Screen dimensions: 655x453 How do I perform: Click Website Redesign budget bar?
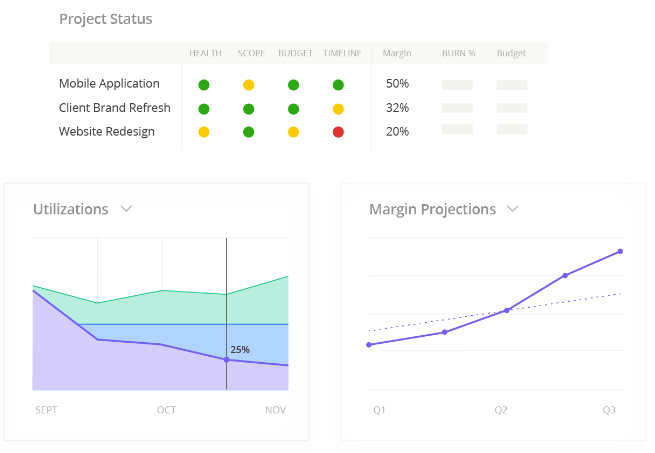coord(512,129)
